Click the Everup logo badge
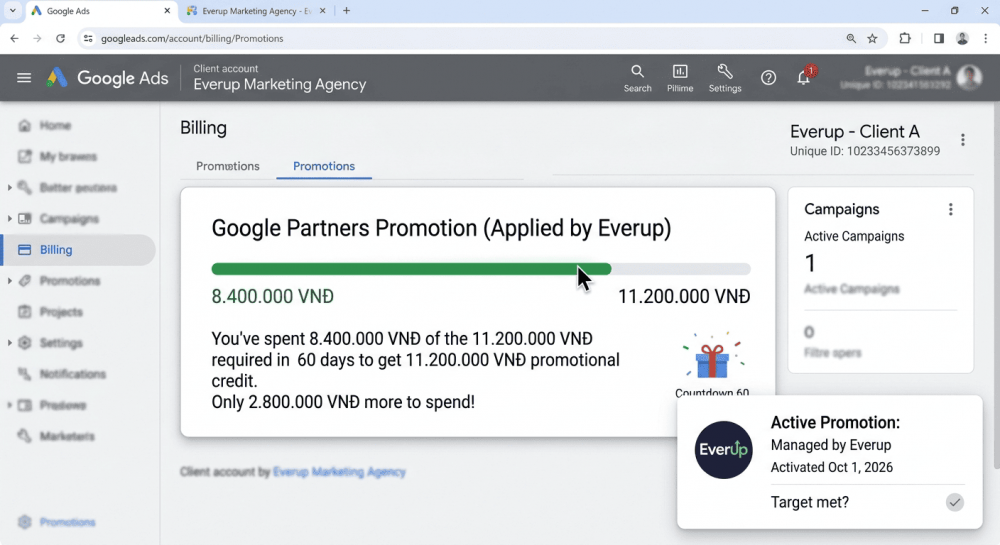The width and height of the screenshot is (1000, 545). (x=723, y=449)
